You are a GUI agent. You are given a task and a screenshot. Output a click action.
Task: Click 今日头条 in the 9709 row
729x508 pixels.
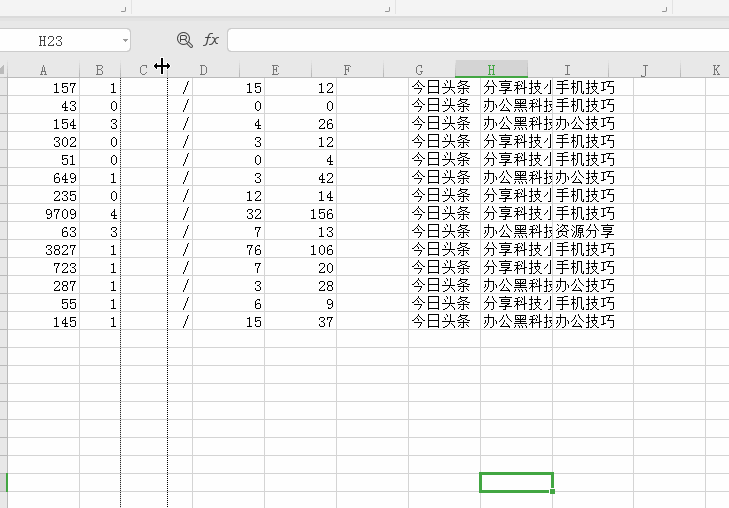[444, 214]
